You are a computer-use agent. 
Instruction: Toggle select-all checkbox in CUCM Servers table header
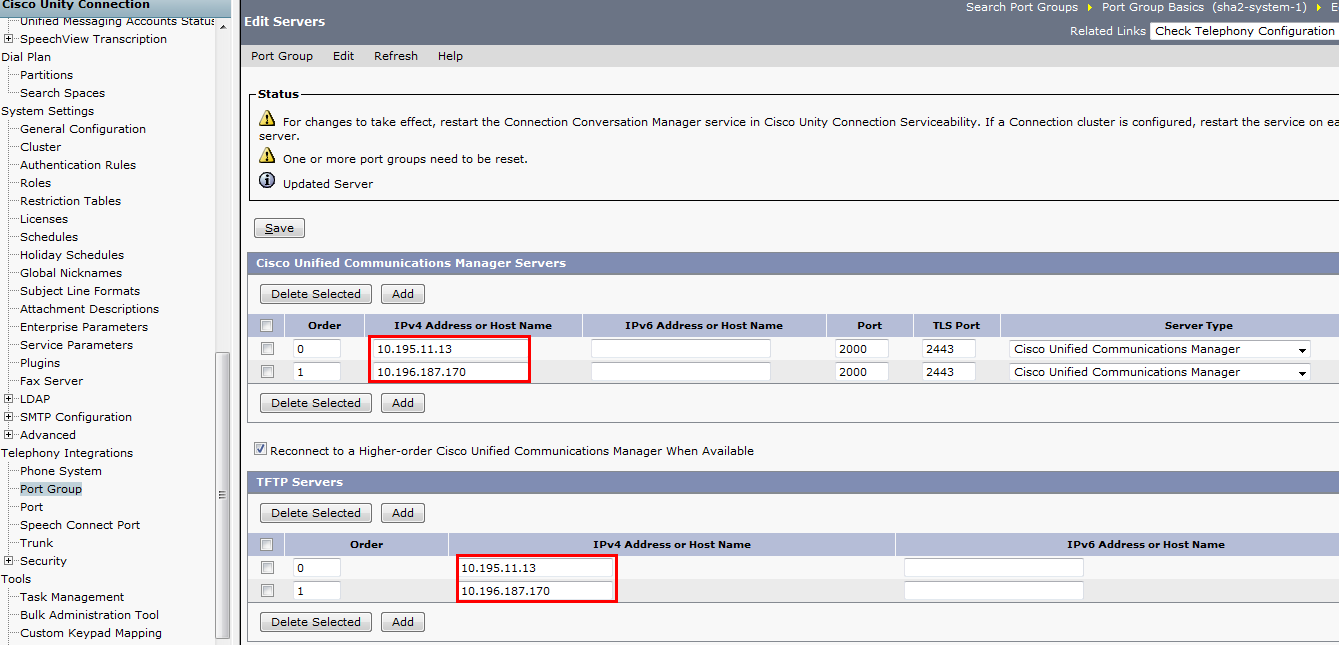pos(266,326)
